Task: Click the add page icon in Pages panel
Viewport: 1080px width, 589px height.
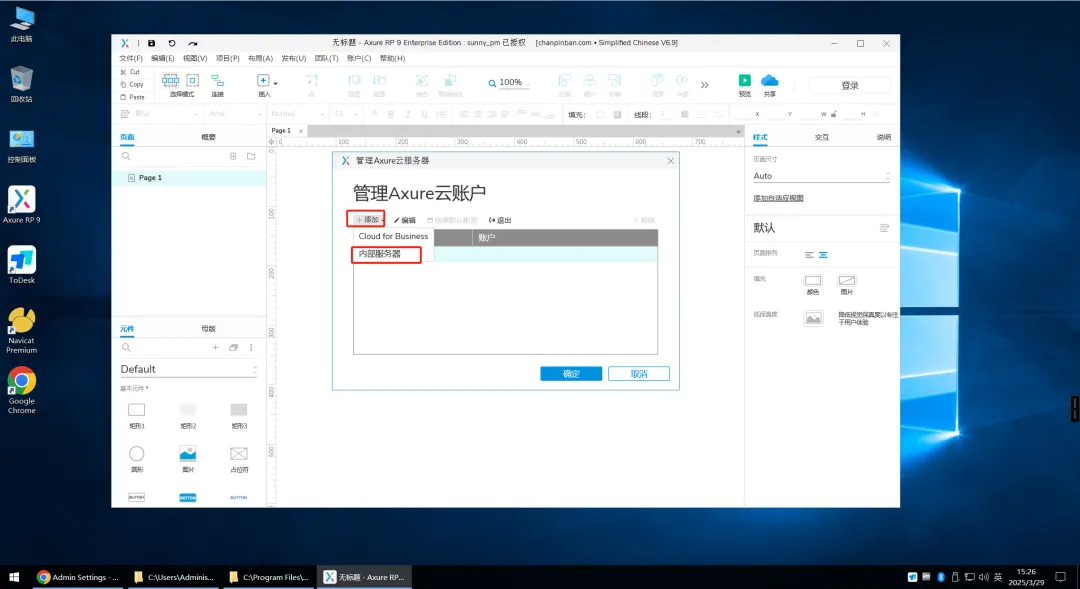Action: [x=233, y=156]
